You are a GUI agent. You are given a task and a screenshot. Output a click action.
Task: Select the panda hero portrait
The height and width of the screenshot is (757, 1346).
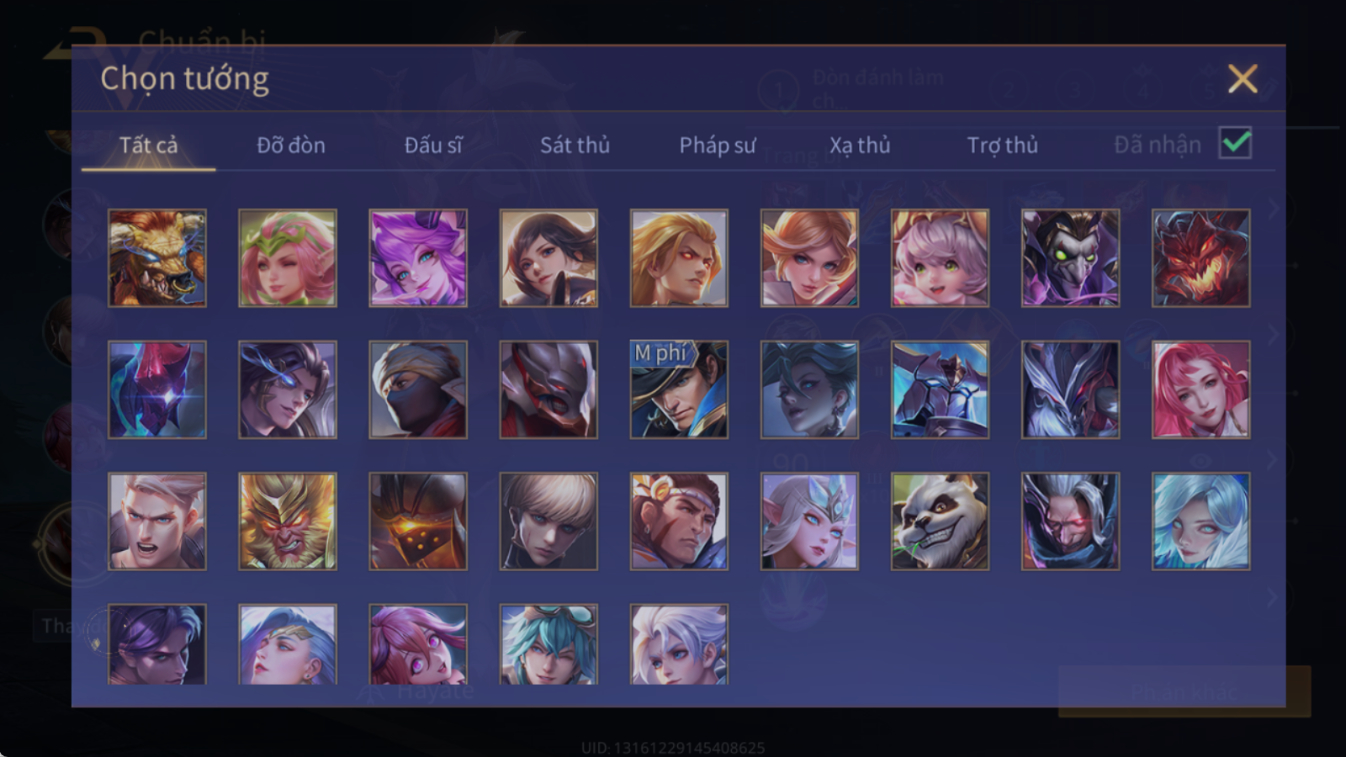[940, 521]
